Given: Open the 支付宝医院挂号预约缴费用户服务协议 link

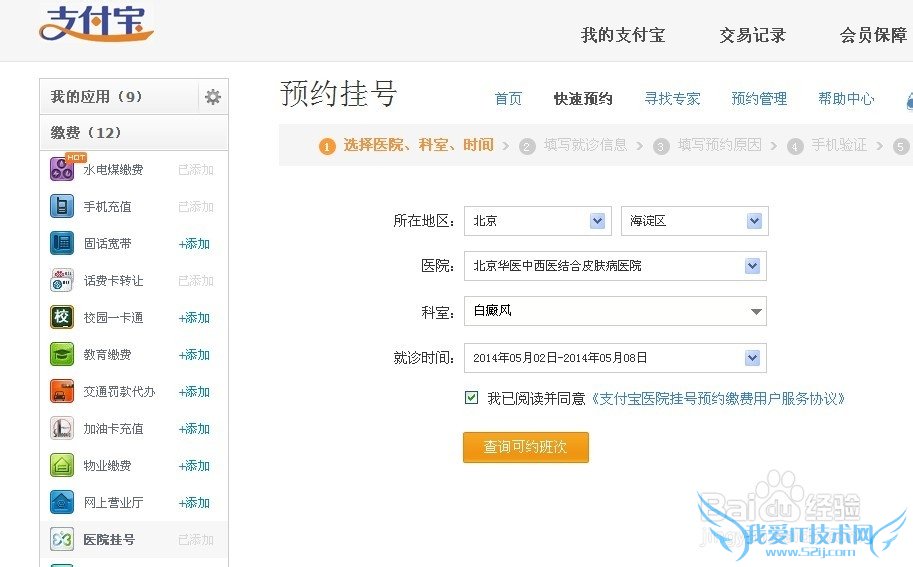Looking at the screenshot, I should [x=718, y=399].
